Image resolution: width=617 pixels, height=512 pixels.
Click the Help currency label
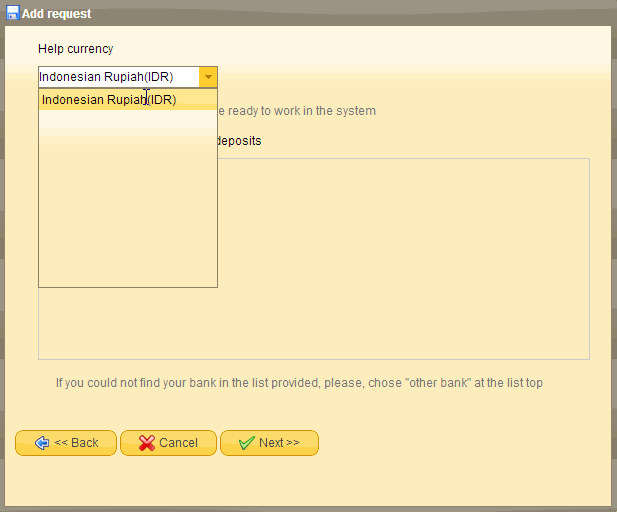[76, 49]
